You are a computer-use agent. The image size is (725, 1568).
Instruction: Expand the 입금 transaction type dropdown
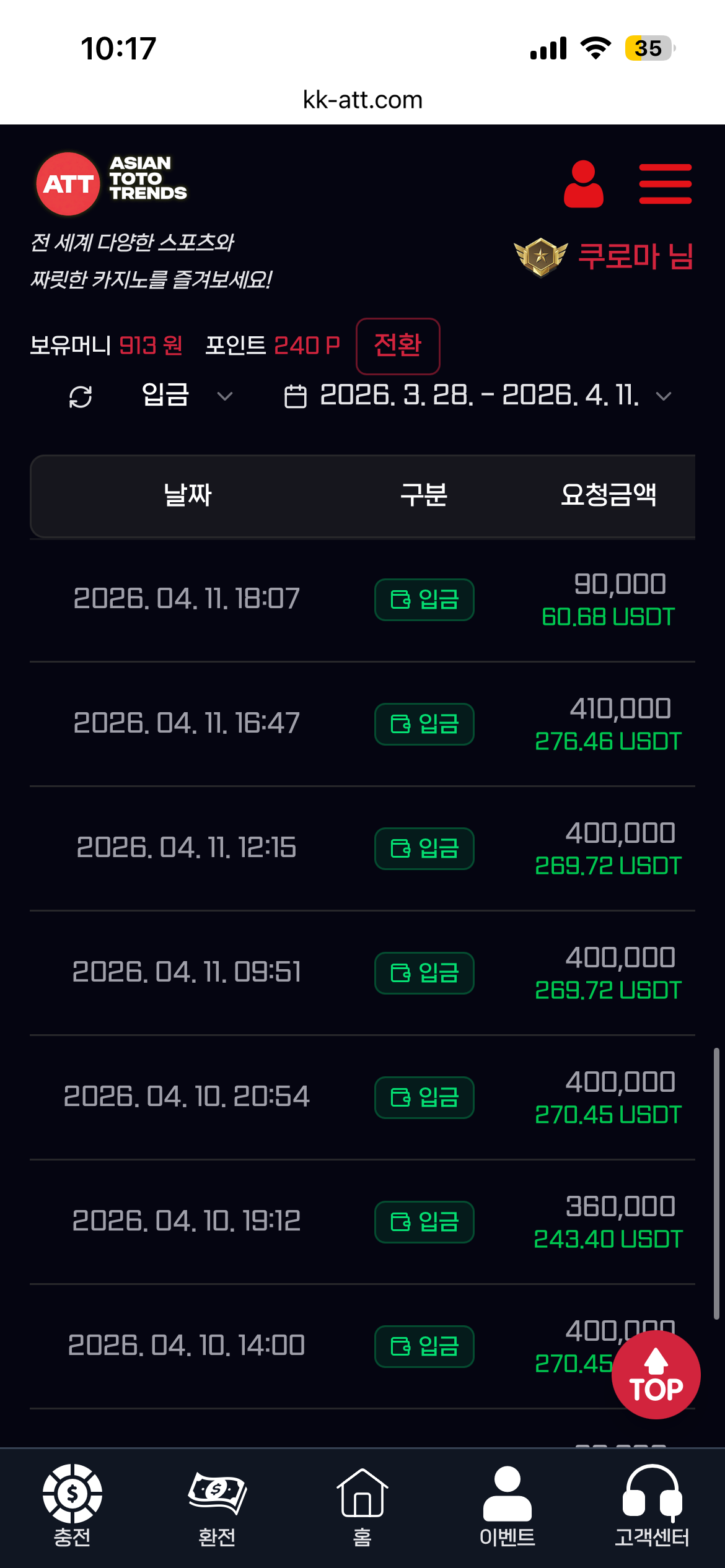pyautogui.click(x=187, y=395)
